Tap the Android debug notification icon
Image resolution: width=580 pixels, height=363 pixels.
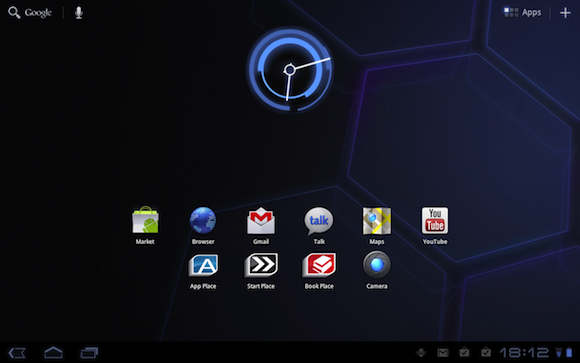click(x=421, y=353)
